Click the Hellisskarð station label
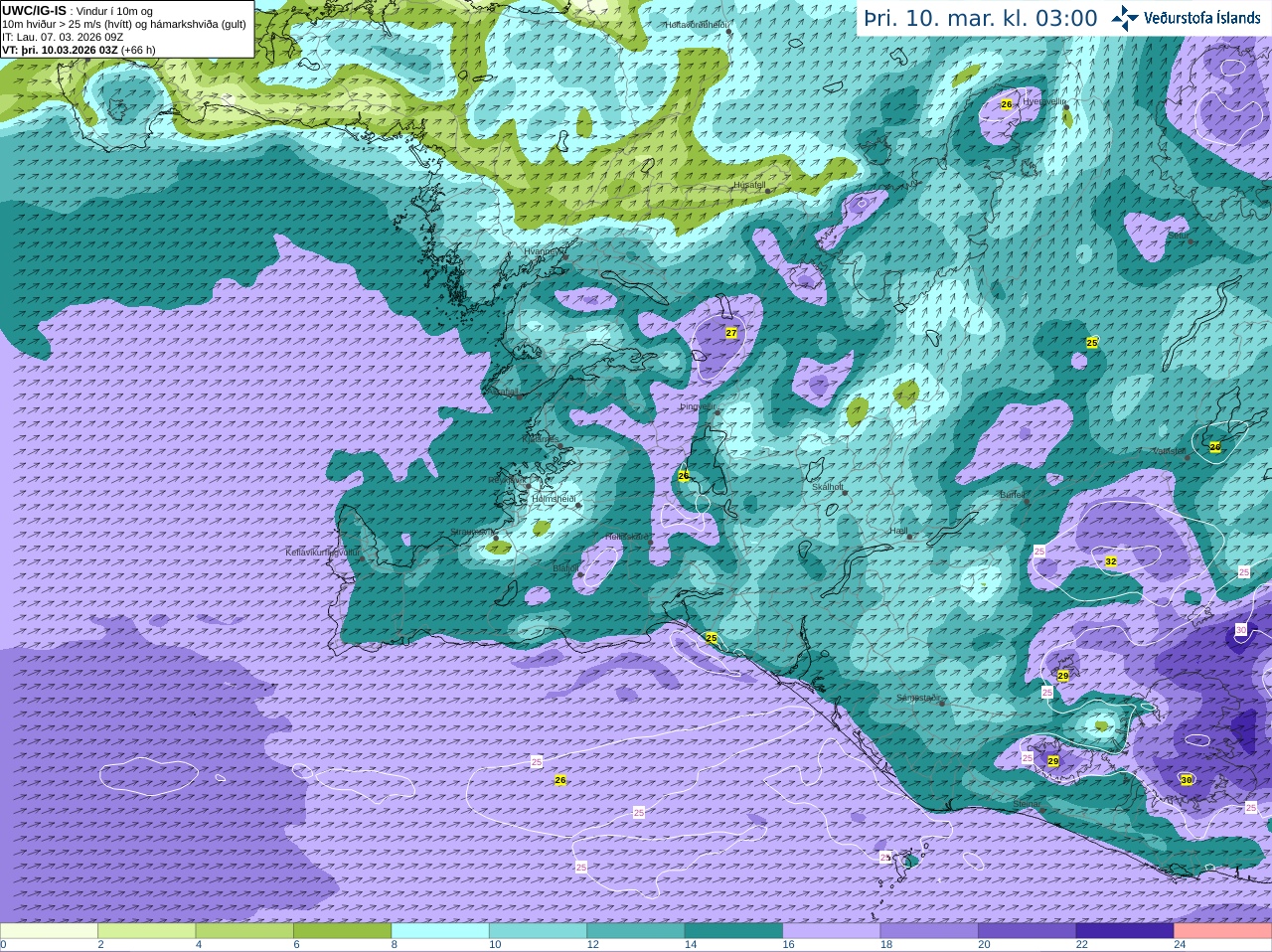Image resolution: width=1272 pixels, height=952 pixels. [626, 537]
